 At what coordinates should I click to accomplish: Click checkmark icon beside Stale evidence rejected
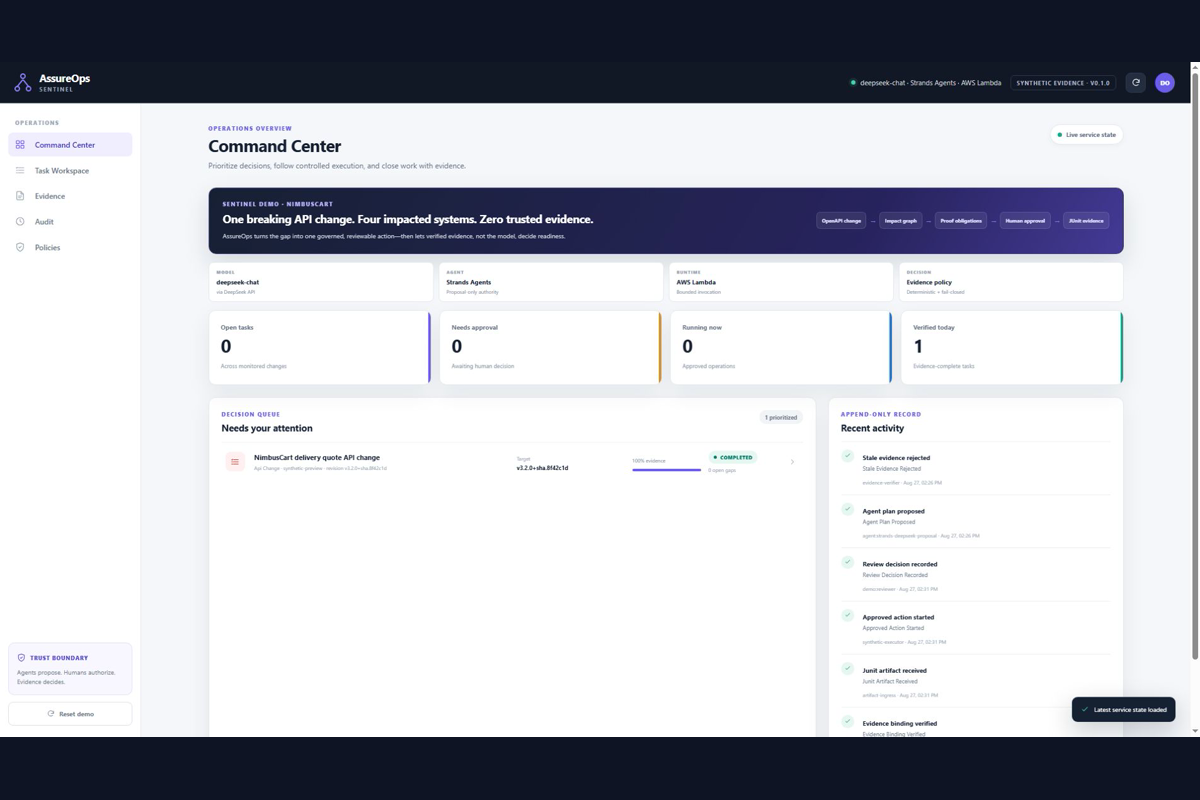(x=847, y=456)
